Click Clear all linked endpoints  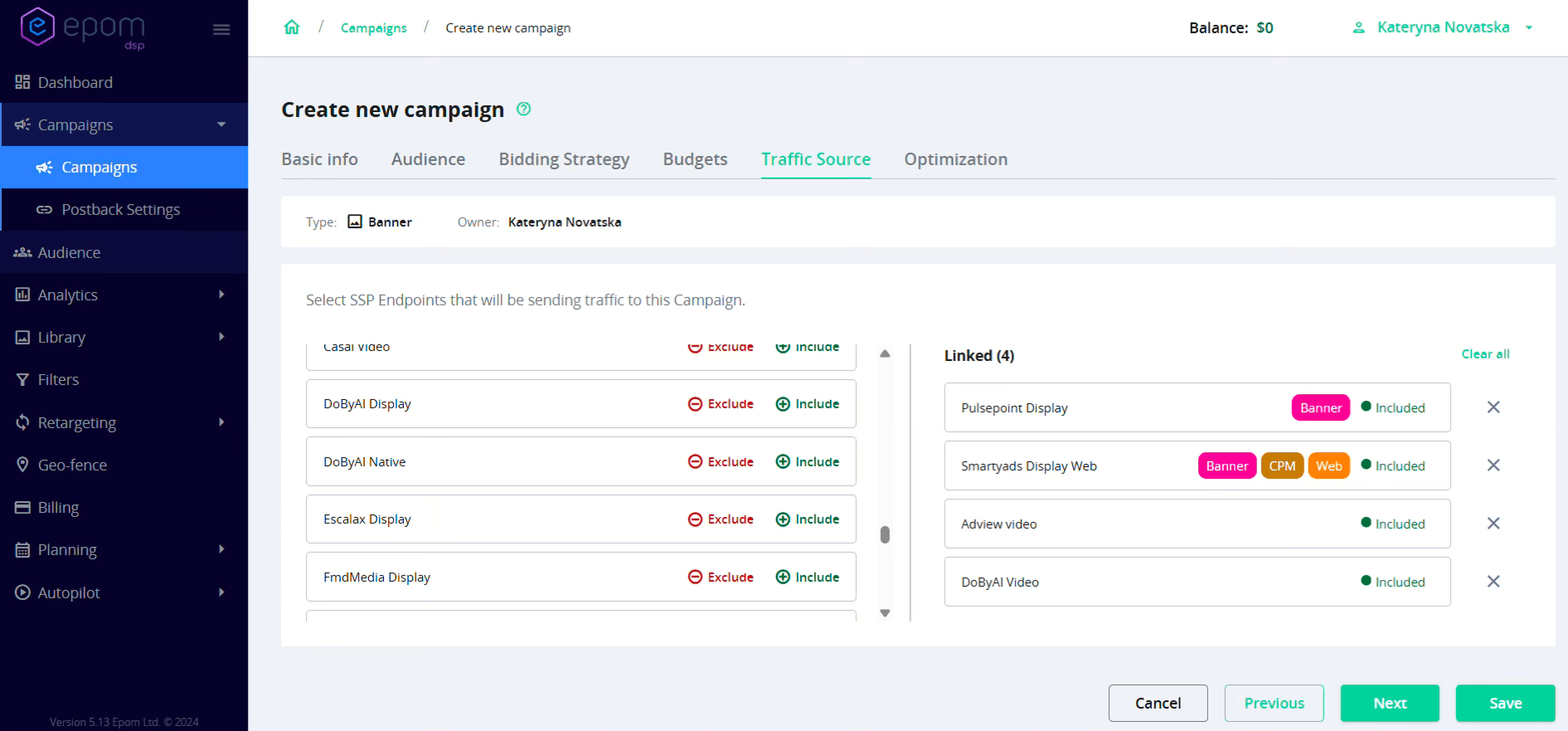coord(1485,354)
